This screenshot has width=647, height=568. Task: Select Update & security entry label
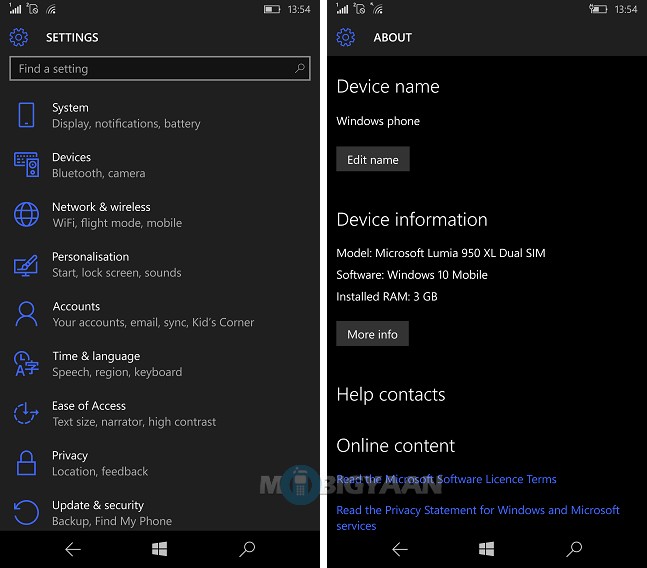click(98, 505)
